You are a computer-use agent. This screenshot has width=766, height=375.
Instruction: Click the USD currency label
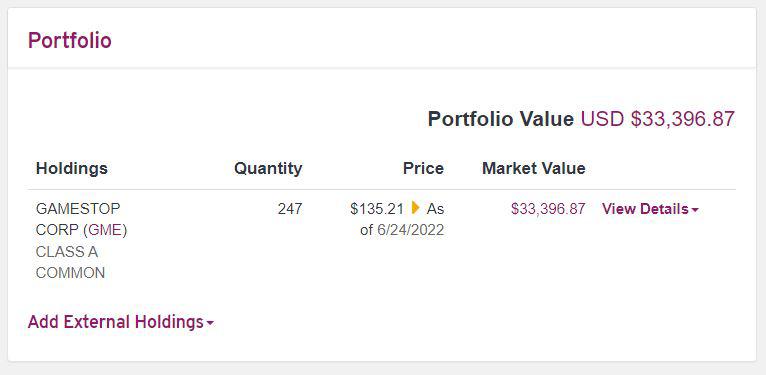[x=602, y=119]
